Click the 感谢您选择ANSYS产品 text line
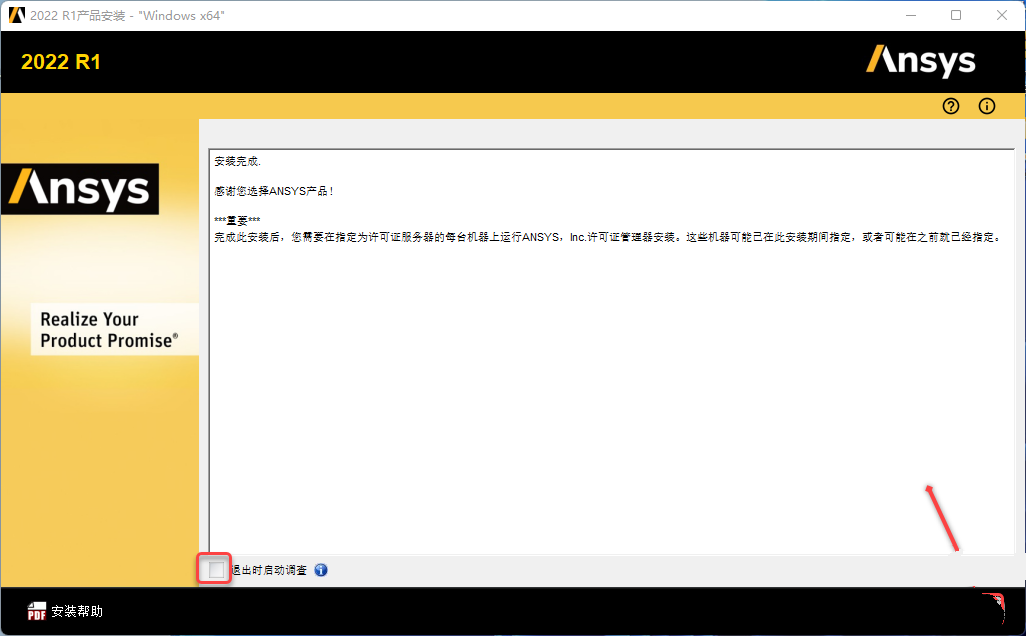Viewport: 1026px width, 636px height. 274,191
